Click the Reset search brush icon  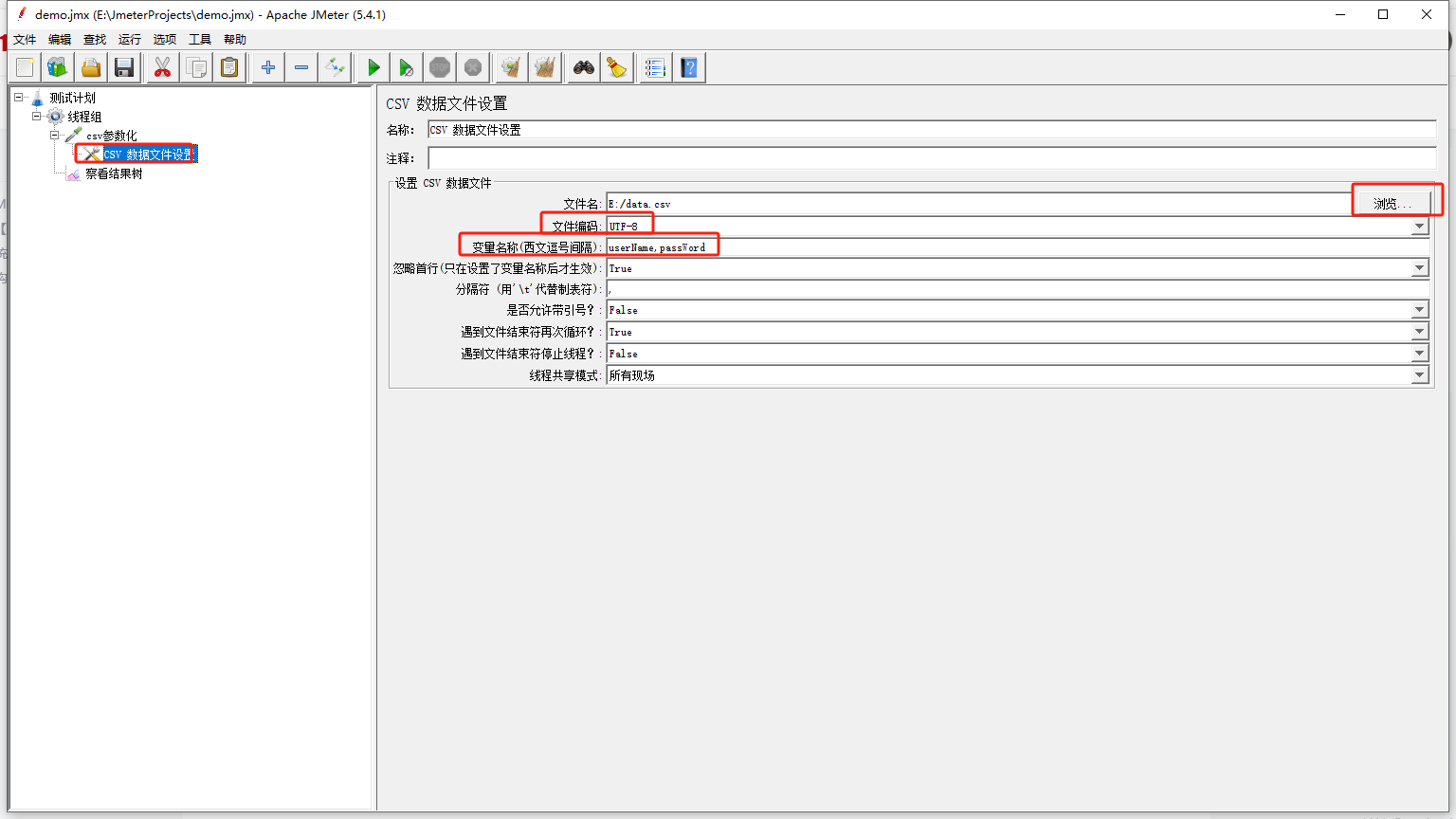tap(617, 67)
